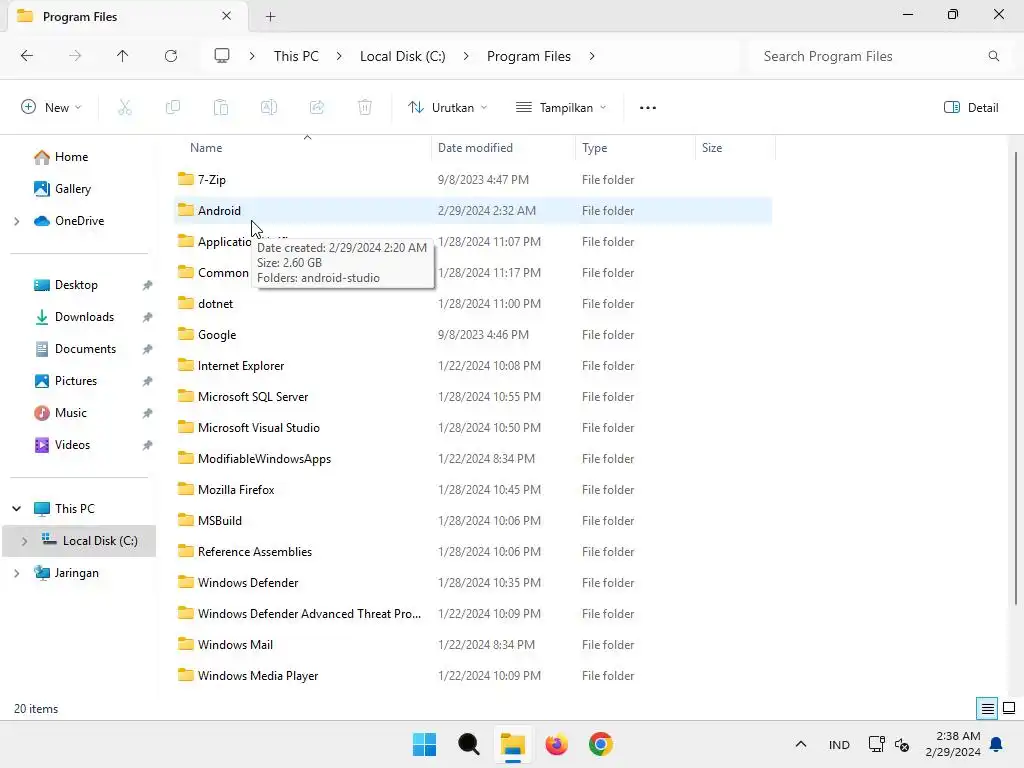1024x768 pixels.
Task: Open Downloads quick access folder
Action: click(x=84, y=317)
